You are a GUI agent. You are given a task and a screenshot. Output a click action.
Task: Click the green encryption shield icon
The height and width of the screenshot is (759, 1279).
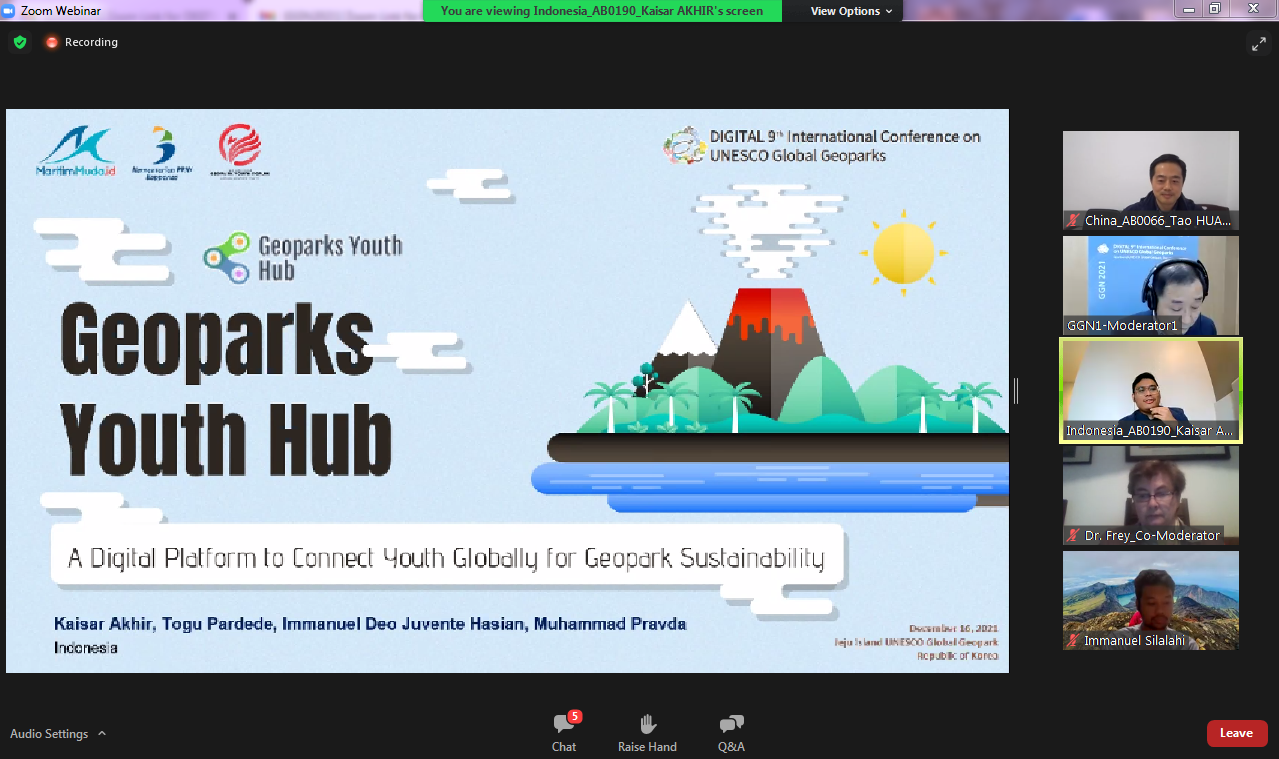[x=20, y=42]
